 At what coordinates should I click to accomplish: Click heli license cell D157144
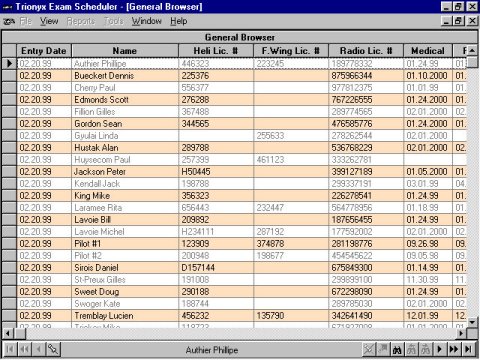[216, 268]
